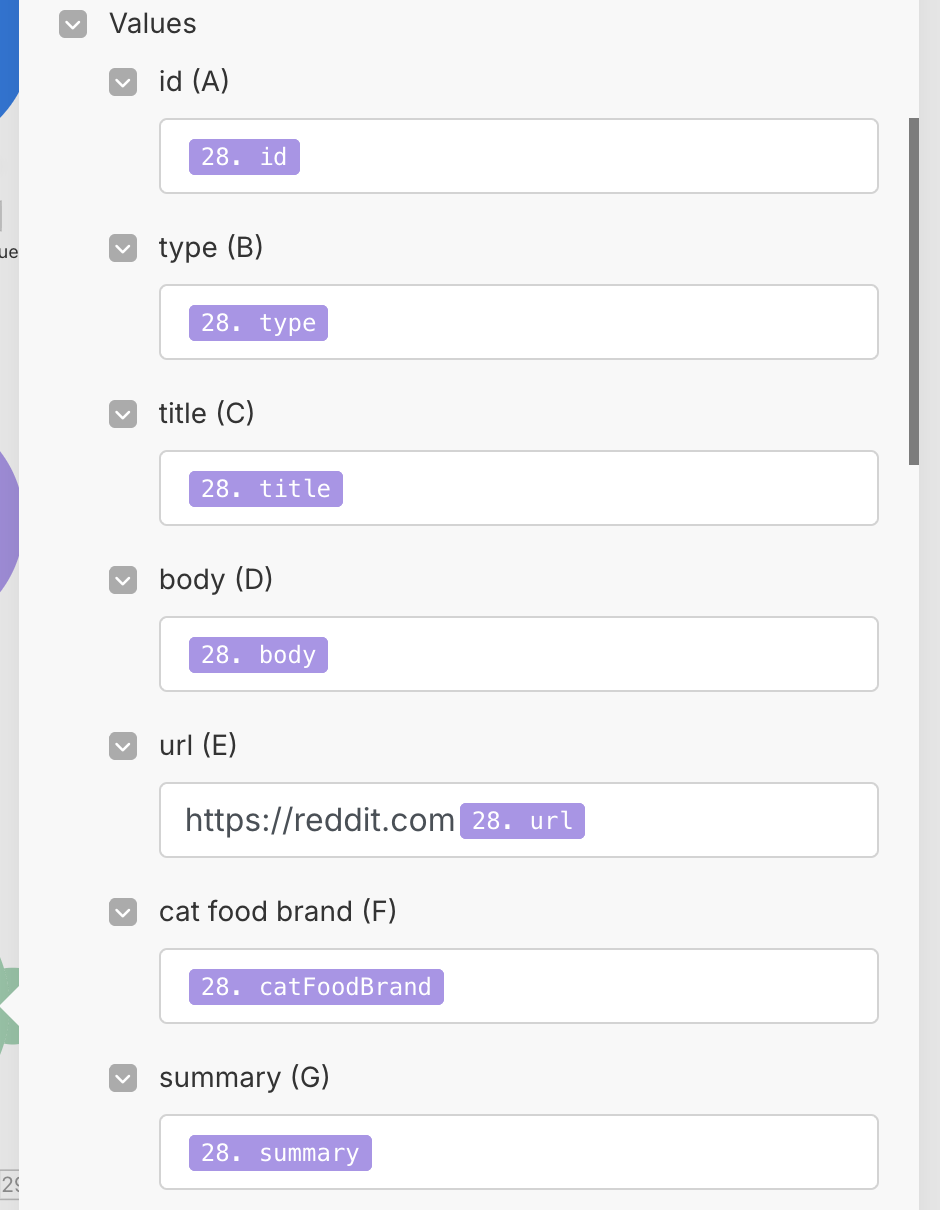Collapse the title (C) field section
Image resolution: width=940 pixels, height=1210 pixels.
click(x=122, y=414)
